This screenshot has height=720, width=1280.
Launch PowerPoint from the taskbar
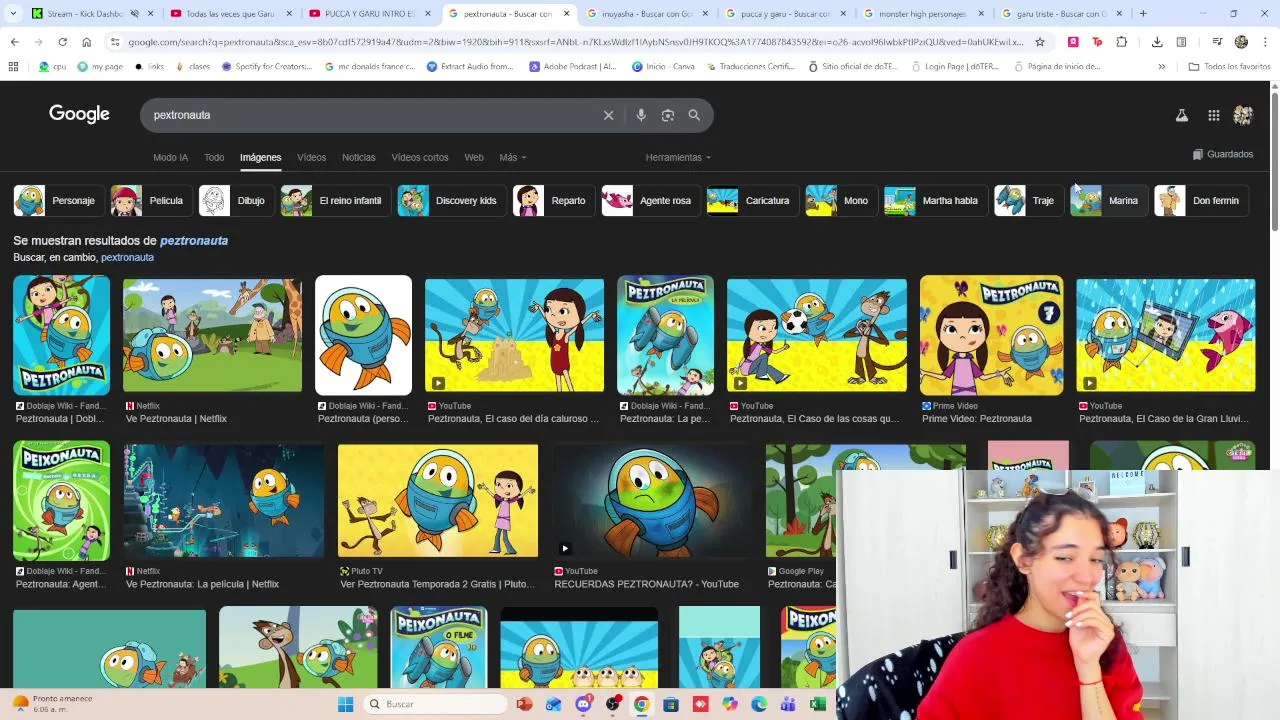coord(524,704)
